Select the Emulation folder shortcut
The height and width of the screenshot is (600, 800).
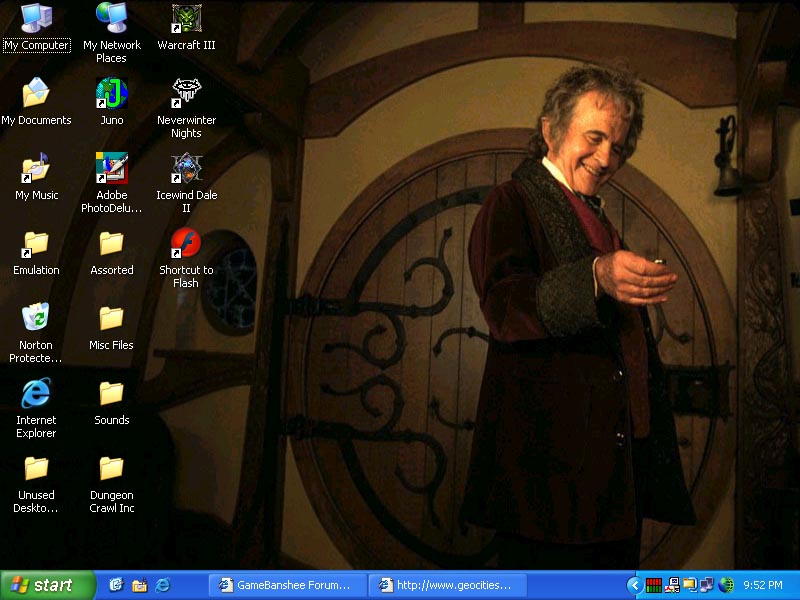(36, 252)
